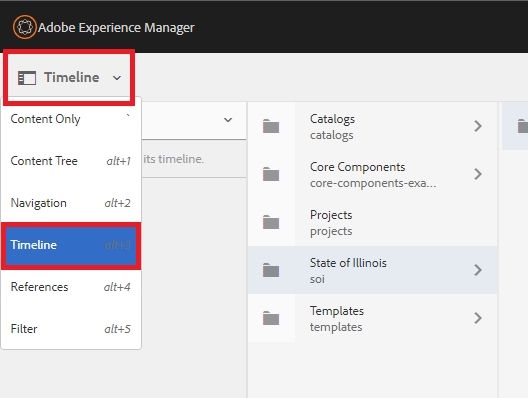The image size is (528, 398).
Task: Expand the State of Illinois row chevron
Action: point(478,270)
